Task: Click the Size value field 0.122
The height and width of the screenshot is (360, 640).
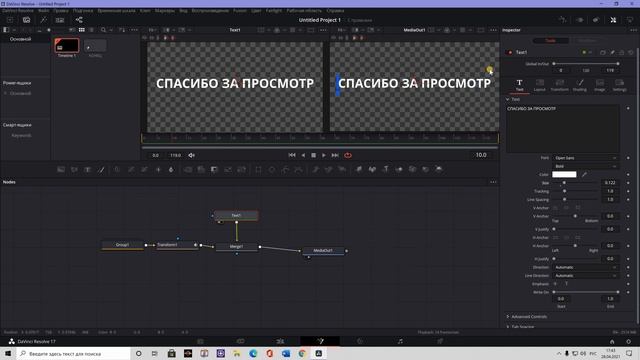Action: (x=610, y=183)
